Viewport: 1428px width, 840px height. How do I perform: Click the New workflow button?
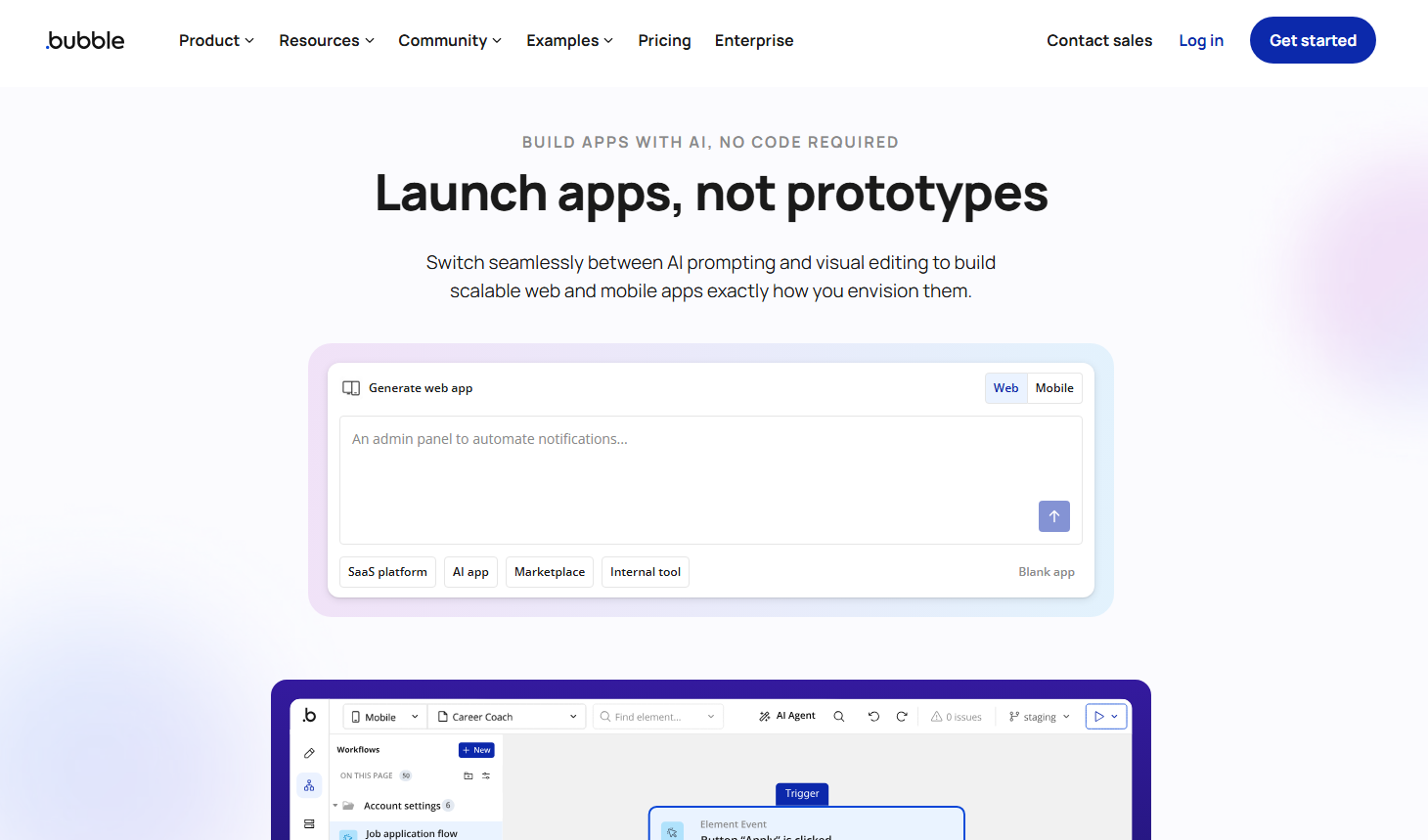pyautogui.click(x=476, y=750)
